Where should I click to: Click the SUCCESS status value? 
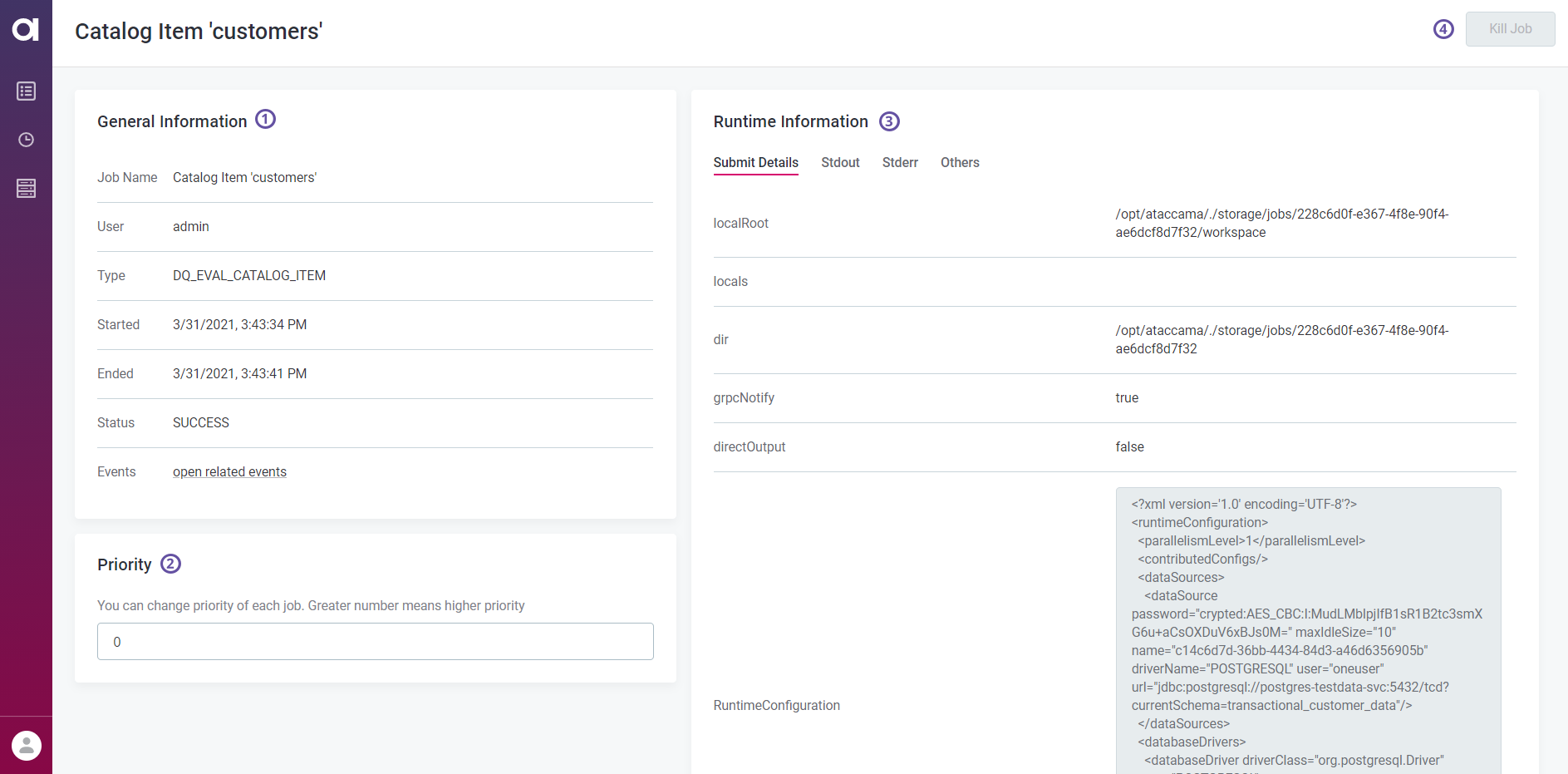pos(201,423)
